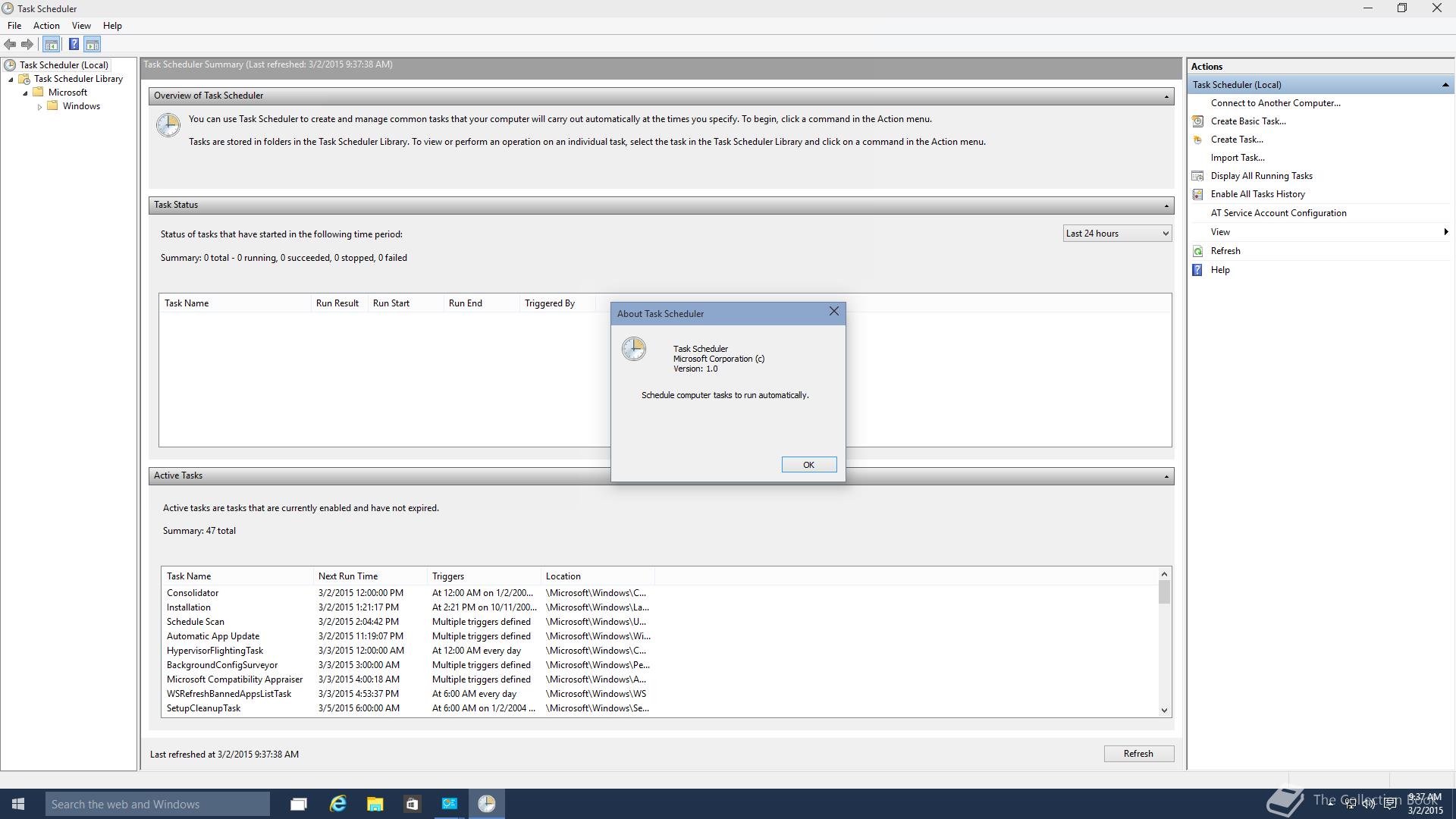Click Import Task action
Viewport: 1456px width, 819px height.
[x=1238, y=158]
